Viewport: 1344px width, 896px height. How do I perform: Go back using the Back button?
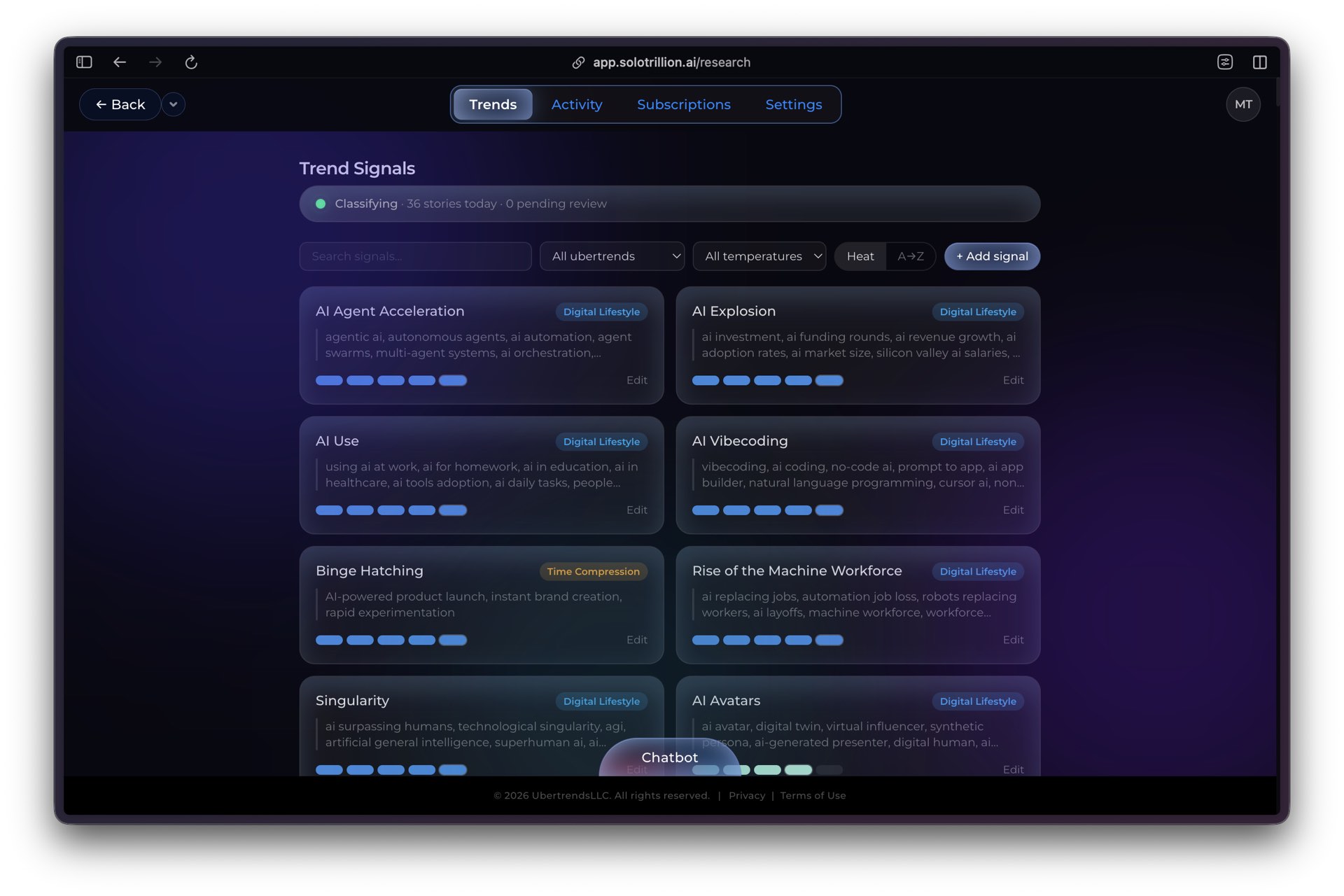pyautogui.click(x=120, y=104)
